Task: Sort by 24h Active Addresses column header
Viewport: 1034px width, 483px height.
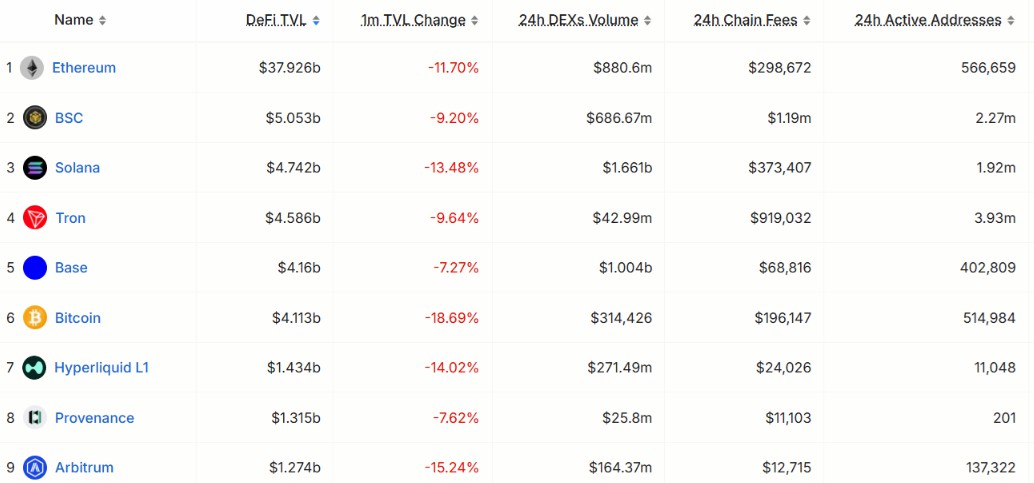Action: point(928,20)
